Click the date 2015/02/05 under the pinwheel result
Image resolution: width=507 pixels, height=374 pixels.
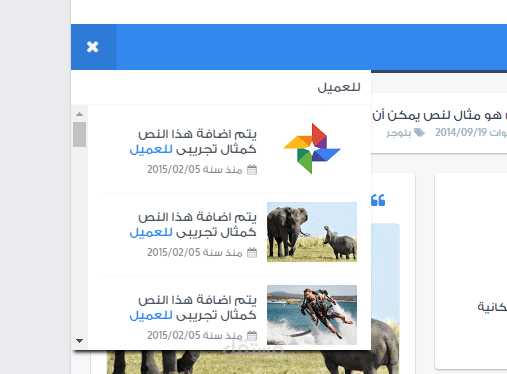(x=174, y=169)
